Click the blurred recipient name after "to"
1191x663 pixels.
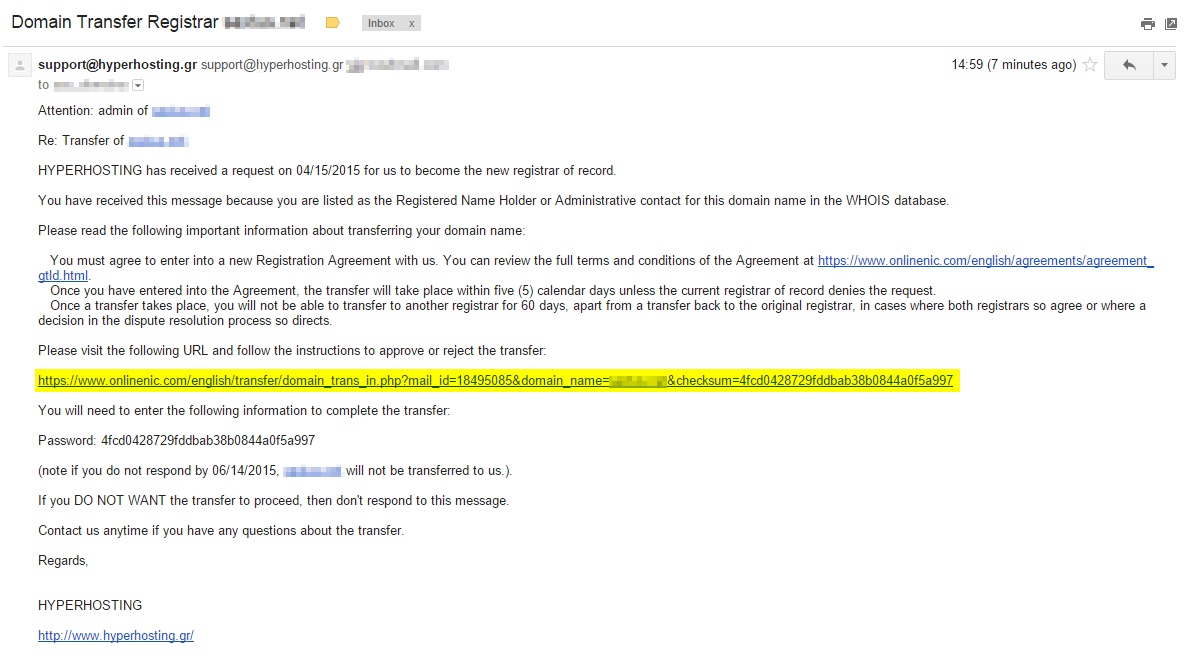coord(91,85)
